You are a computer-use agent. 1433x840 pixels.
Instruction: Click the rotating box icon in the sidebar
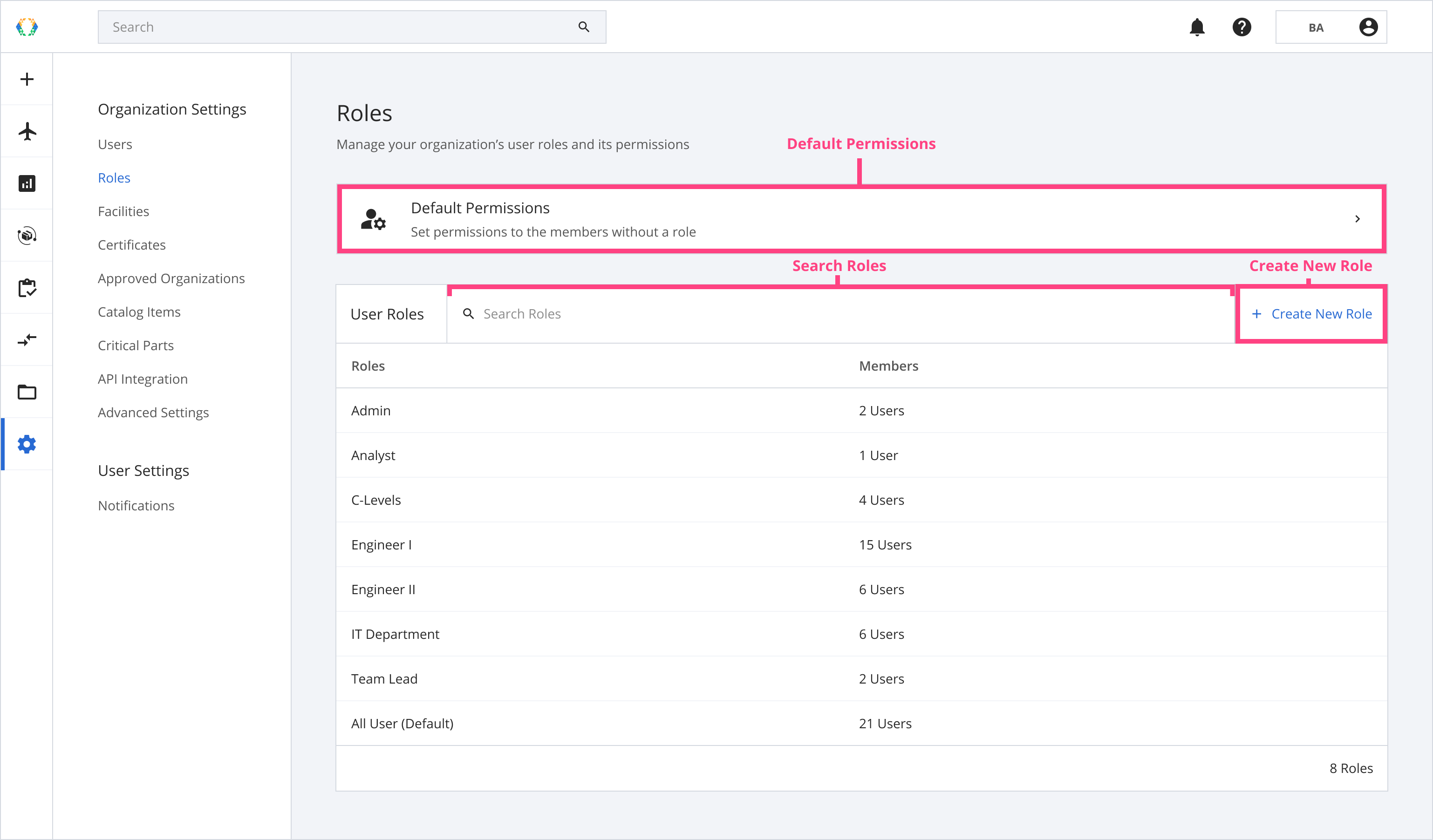(27, 235)
